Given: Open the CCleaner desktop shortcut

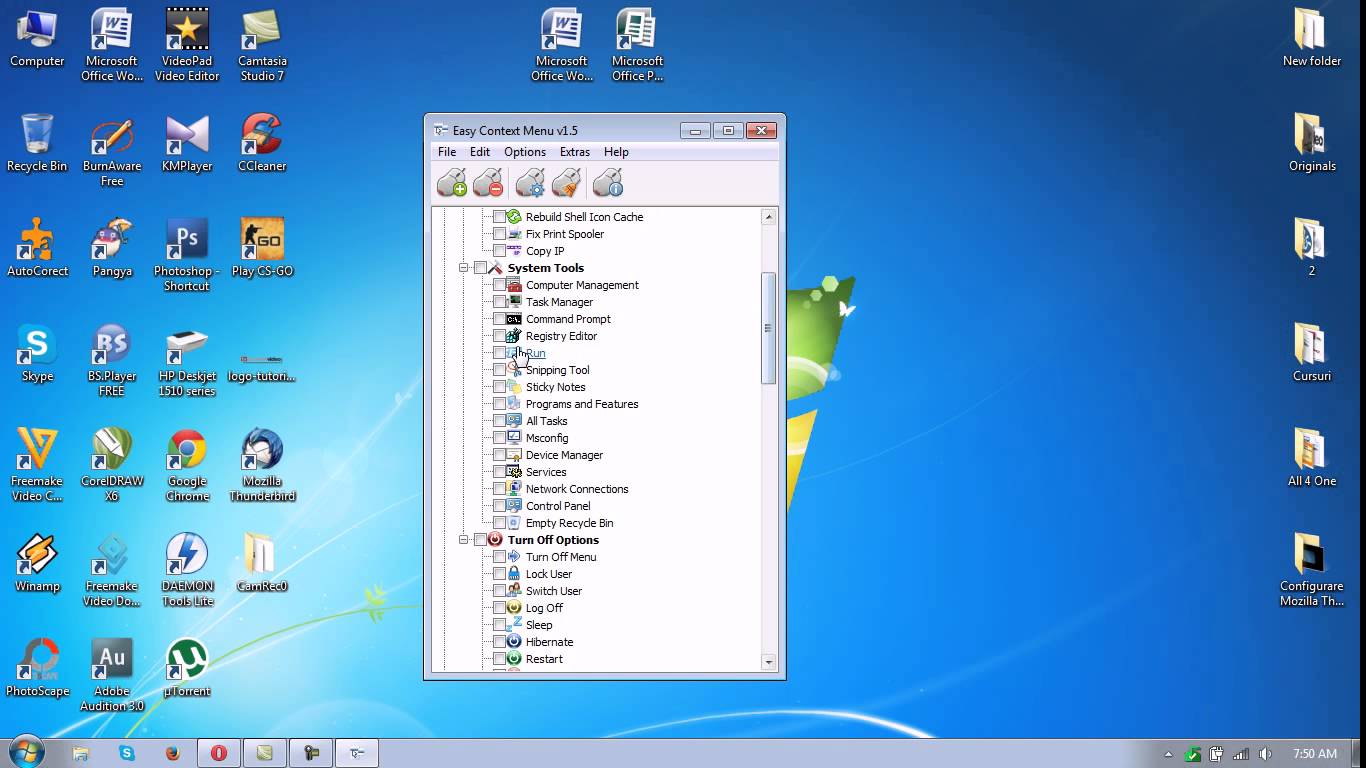Looking at the screenshot, I should (262, 143).
